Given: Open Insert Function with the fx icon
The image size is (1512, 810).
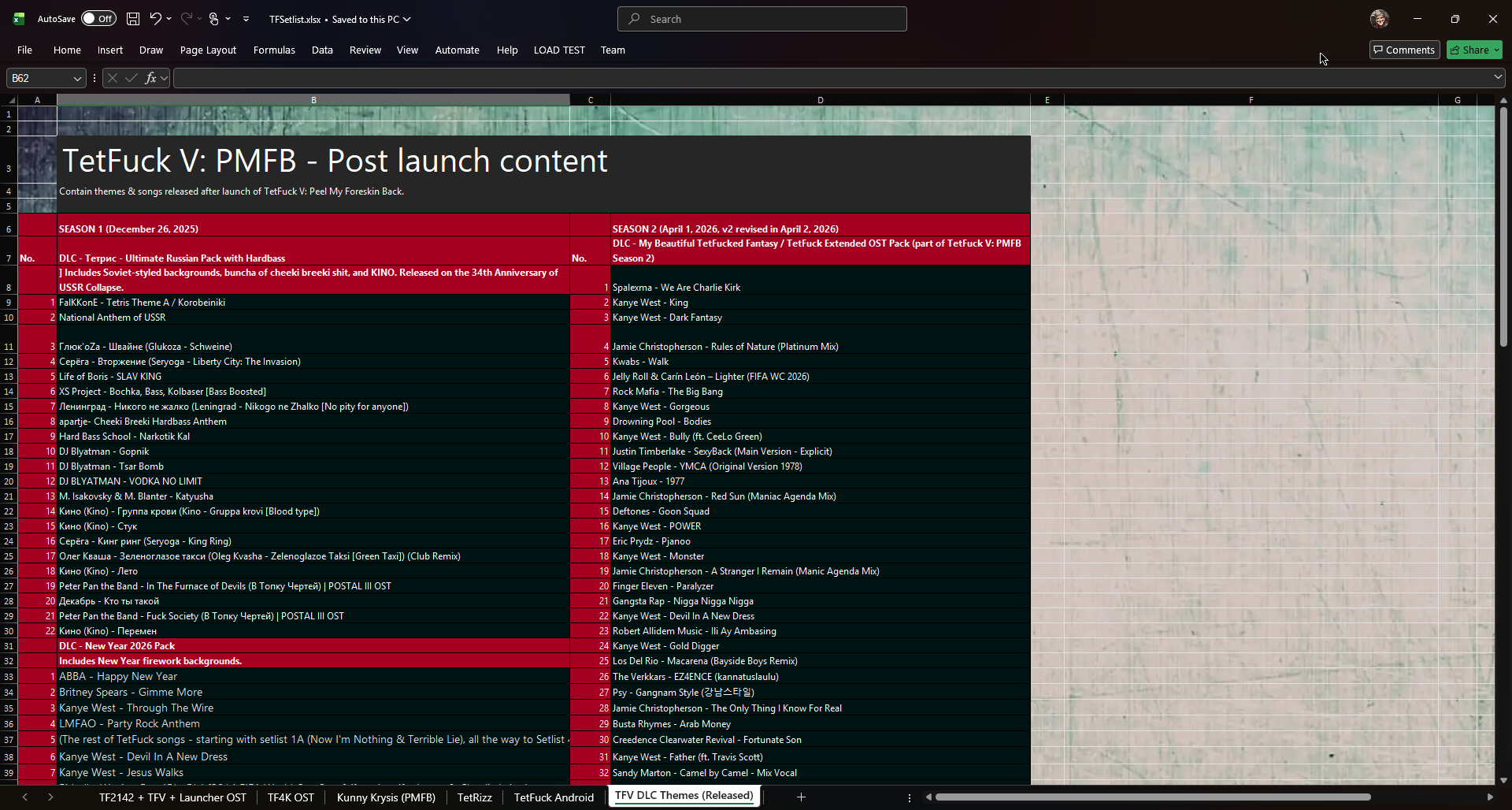Looking at the screenshot, I should [151, 77].
